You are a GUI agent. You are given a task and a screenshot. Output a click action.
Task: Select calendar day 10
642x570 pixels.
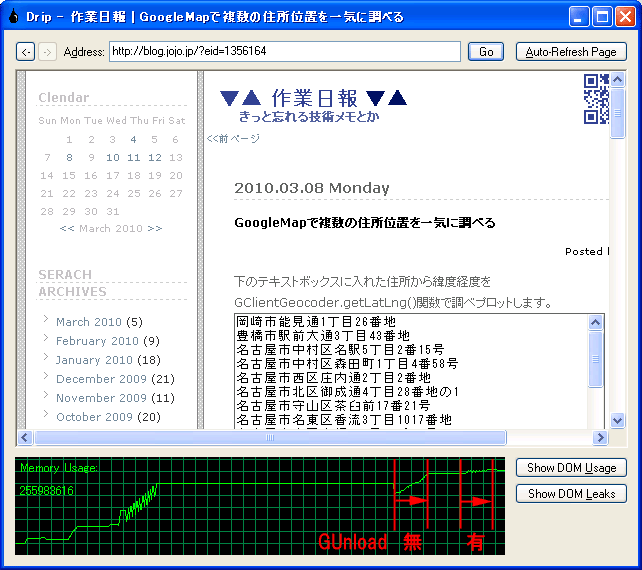tap(113, 158)
